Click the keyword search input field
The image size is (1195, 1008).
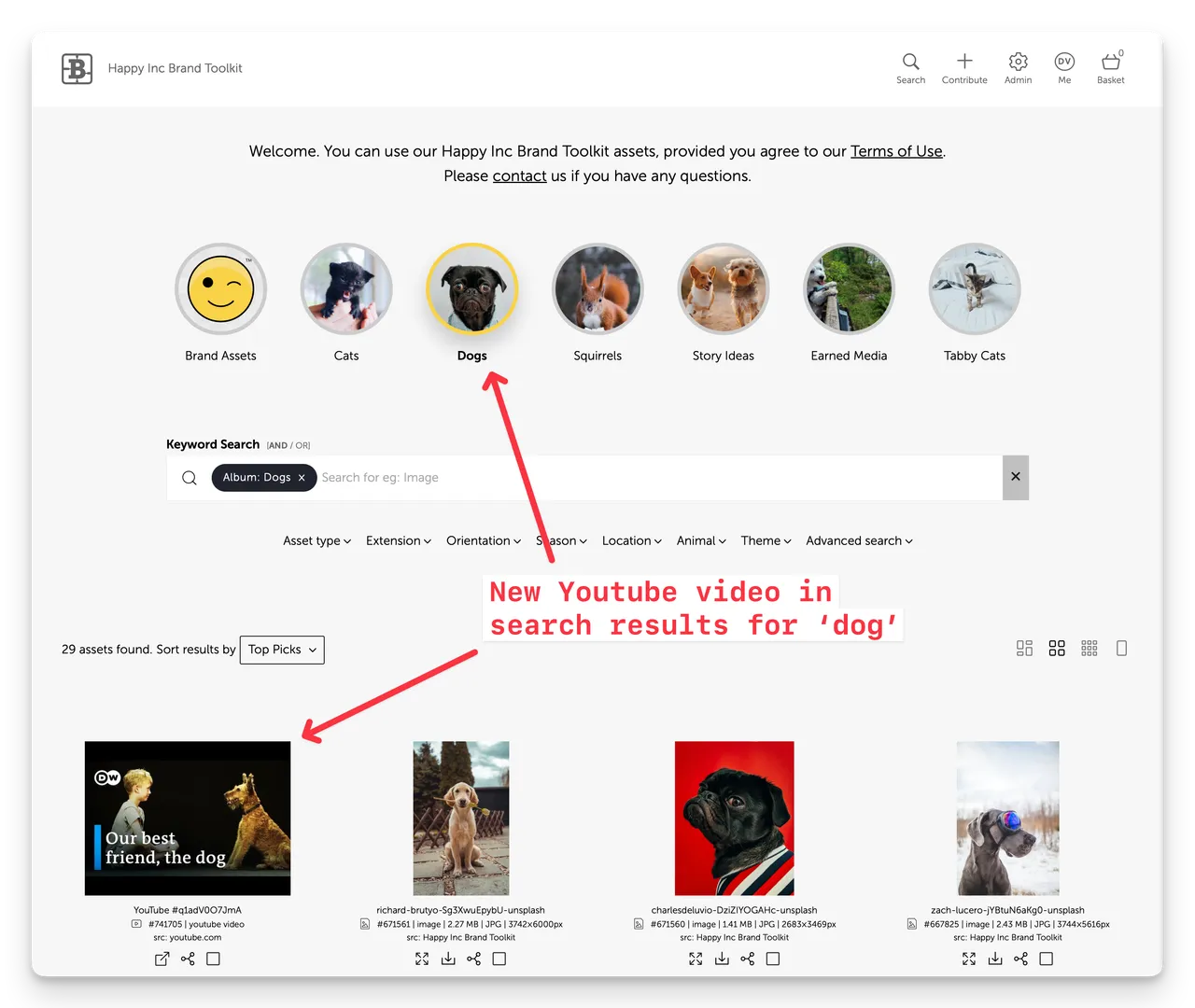coord(654,478)
